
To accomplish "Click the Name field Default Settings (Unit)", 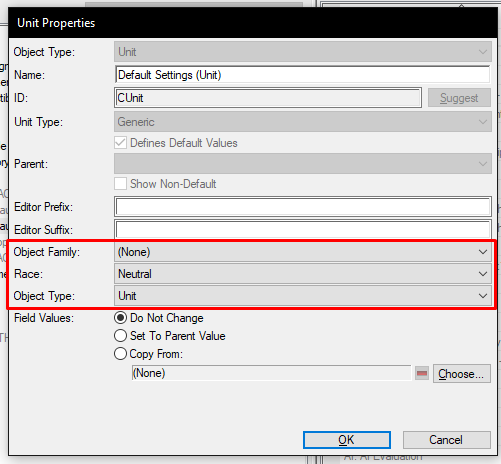I will (303, 75).
